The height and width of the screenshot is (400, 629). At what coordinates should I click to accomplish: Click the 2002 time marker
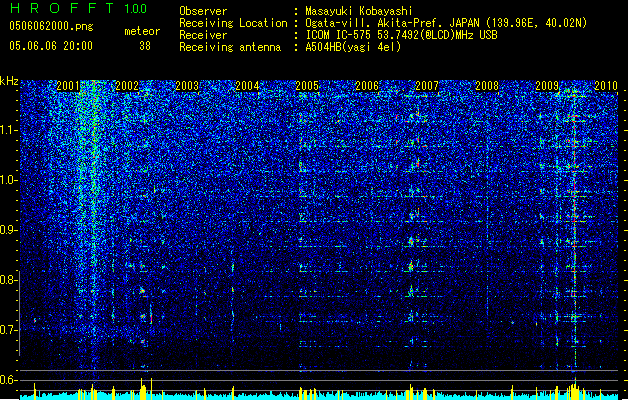coord(127,85)
